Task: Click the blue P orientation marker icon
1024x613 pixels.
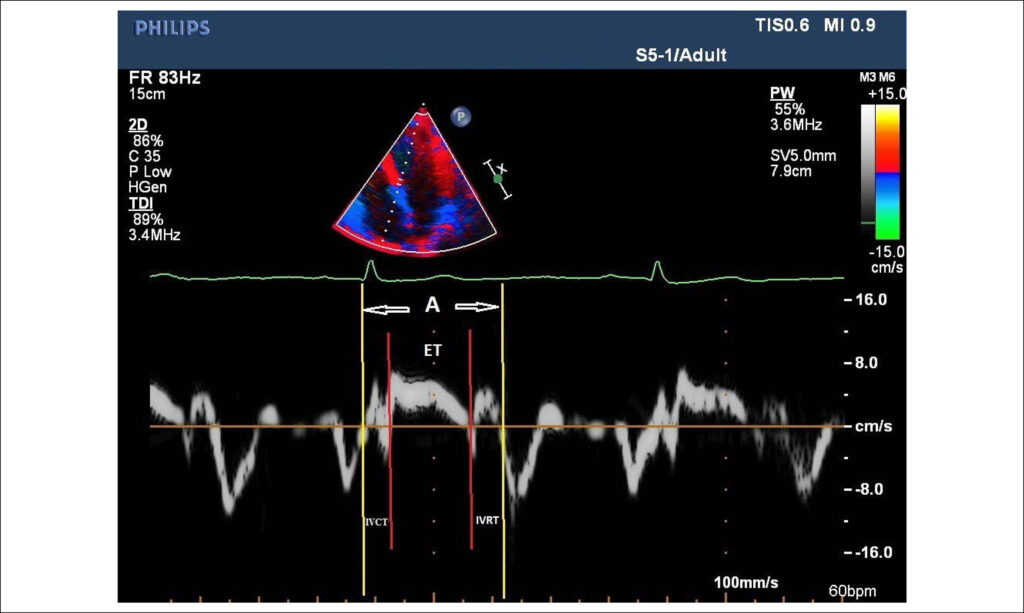Action: (460, 117)
